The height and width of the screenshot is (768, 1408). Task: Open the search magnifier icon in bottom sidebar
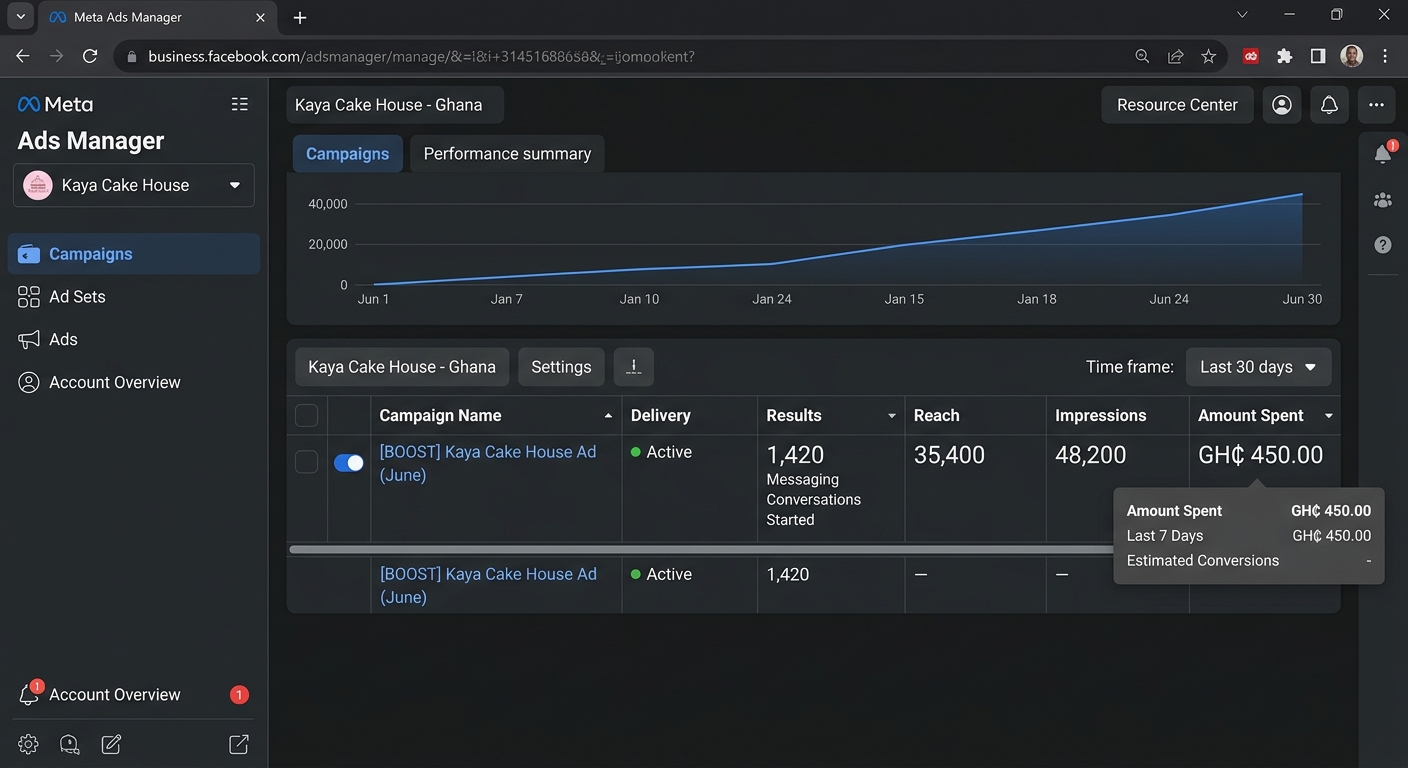coord(69,744)
